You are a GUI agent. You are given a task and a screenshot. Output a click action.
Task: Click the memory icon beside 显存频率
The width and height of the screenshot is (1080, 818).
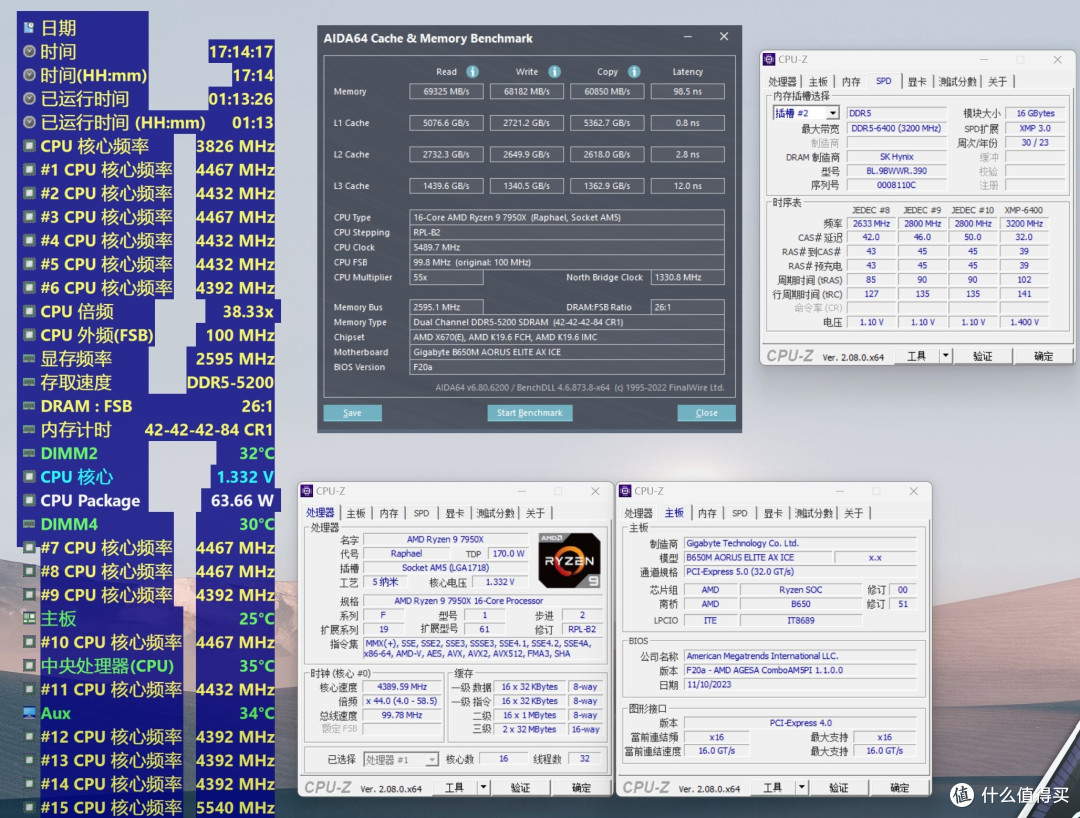pos(29,359)
